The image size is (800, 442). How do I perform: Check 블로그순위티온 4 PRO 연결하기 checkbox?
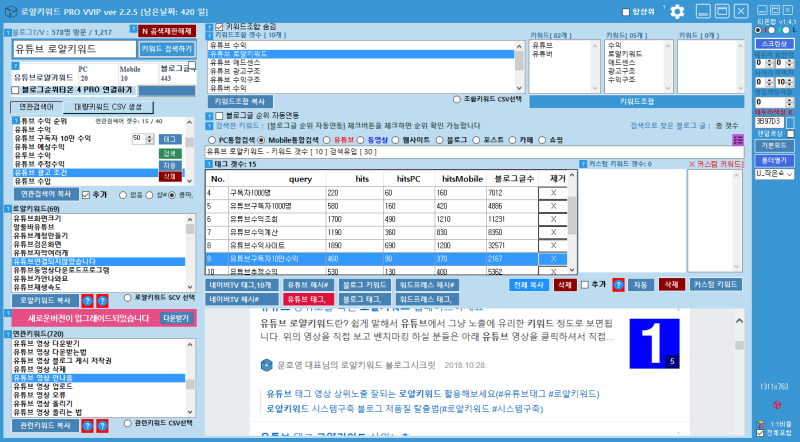coord(15,90)
